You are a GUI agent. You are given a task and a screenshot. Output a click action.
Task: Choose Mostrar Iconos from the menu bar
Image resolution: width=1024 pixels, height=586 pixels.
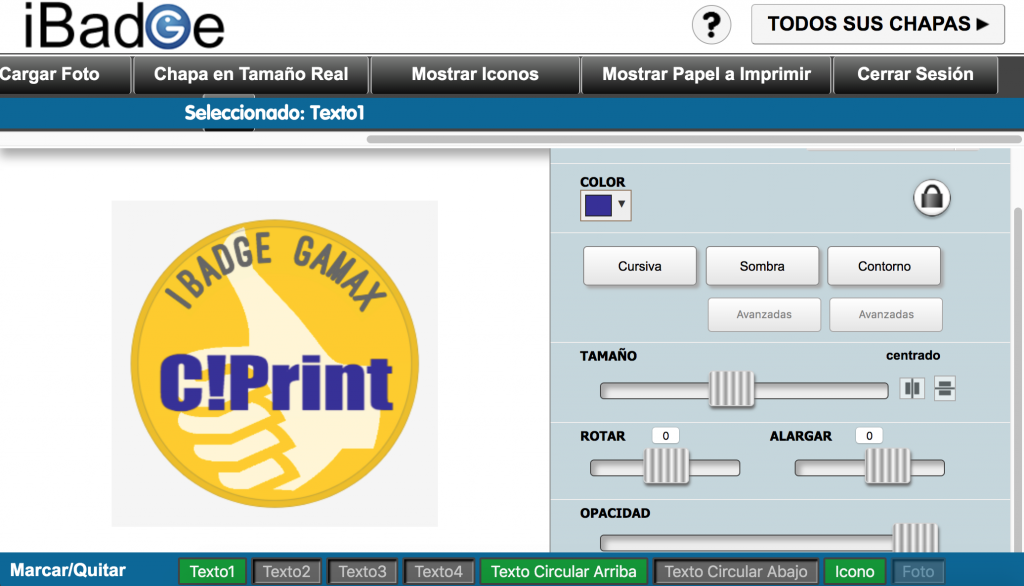point(475,74)
